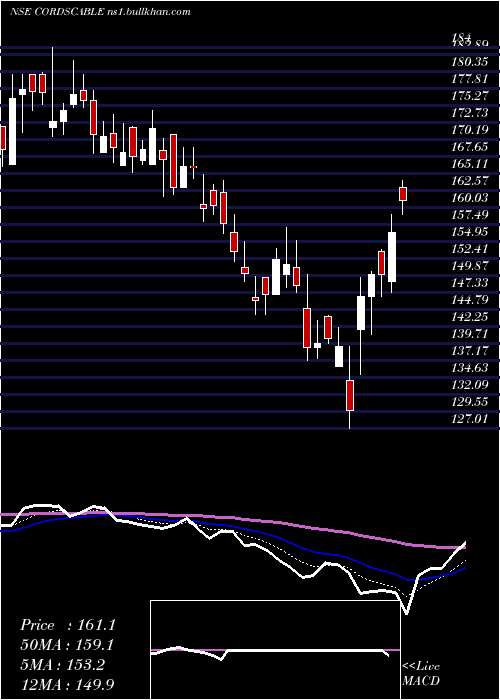This screenshot has height=700, width=500.
Task: Click the 129.55 price axis label
Action: pyautogui.click(x=469, y=402)
